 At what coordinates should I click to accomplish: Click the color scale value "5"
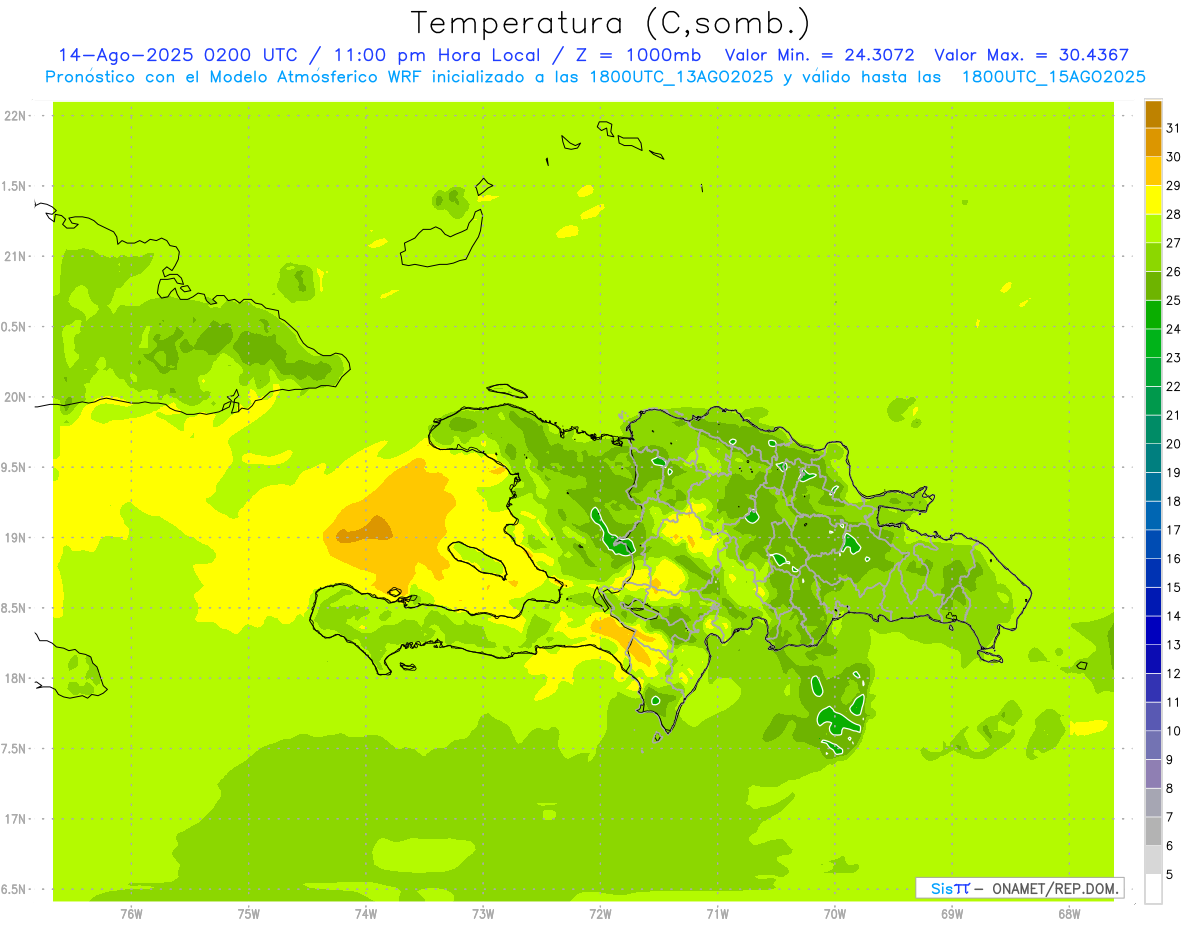point(1170,875)
